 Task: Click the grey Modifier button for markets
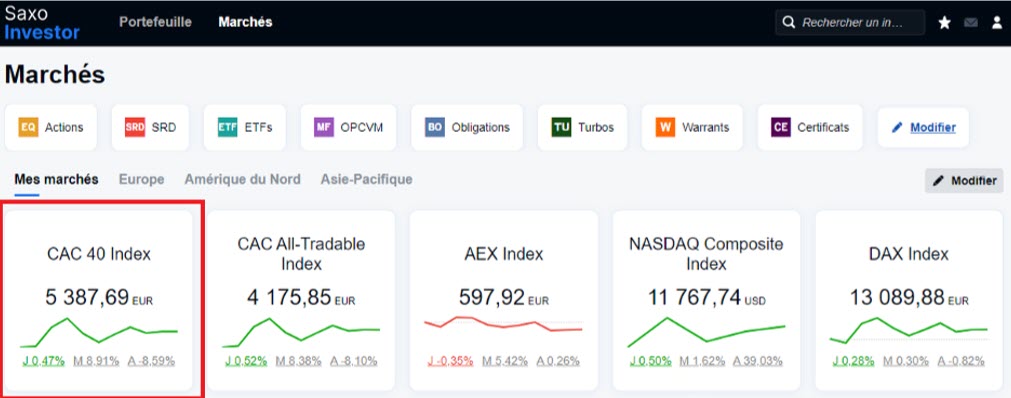click(x=964, y=181)
